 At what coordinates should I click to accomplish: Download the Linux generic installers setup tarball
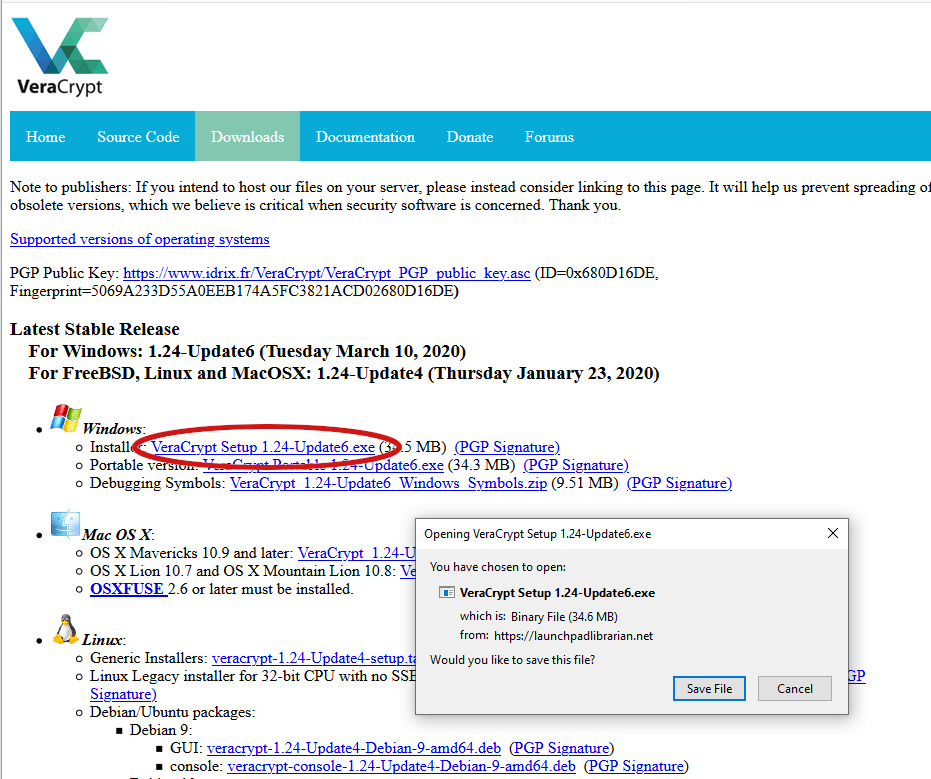[314, 658]
